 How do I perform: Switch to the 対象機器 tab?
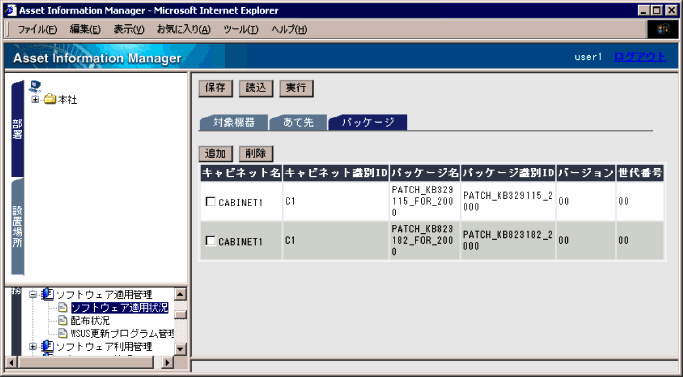click(234, 122)
